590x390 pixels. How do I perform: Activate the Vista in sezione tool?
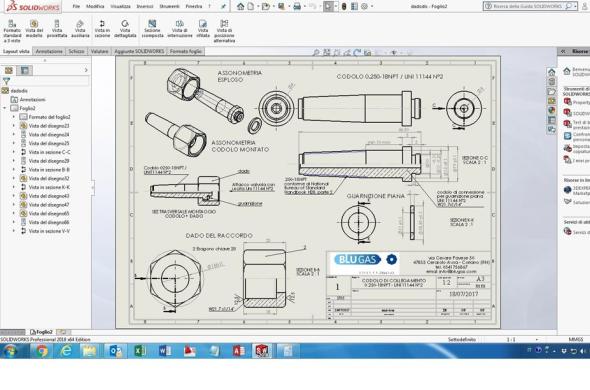pos(102,29)
